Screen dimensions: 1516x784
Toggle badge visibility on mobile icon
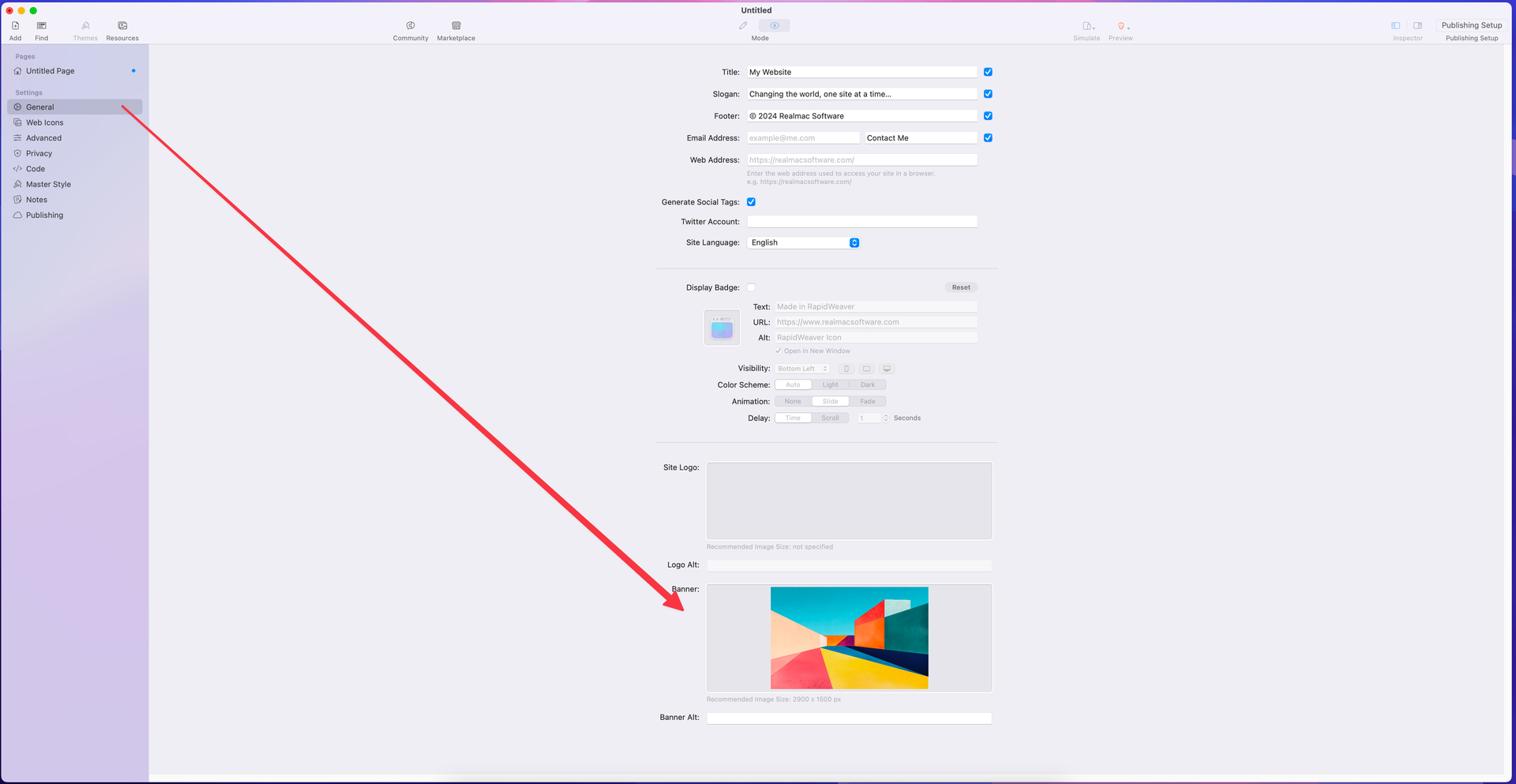pos(846,369)
